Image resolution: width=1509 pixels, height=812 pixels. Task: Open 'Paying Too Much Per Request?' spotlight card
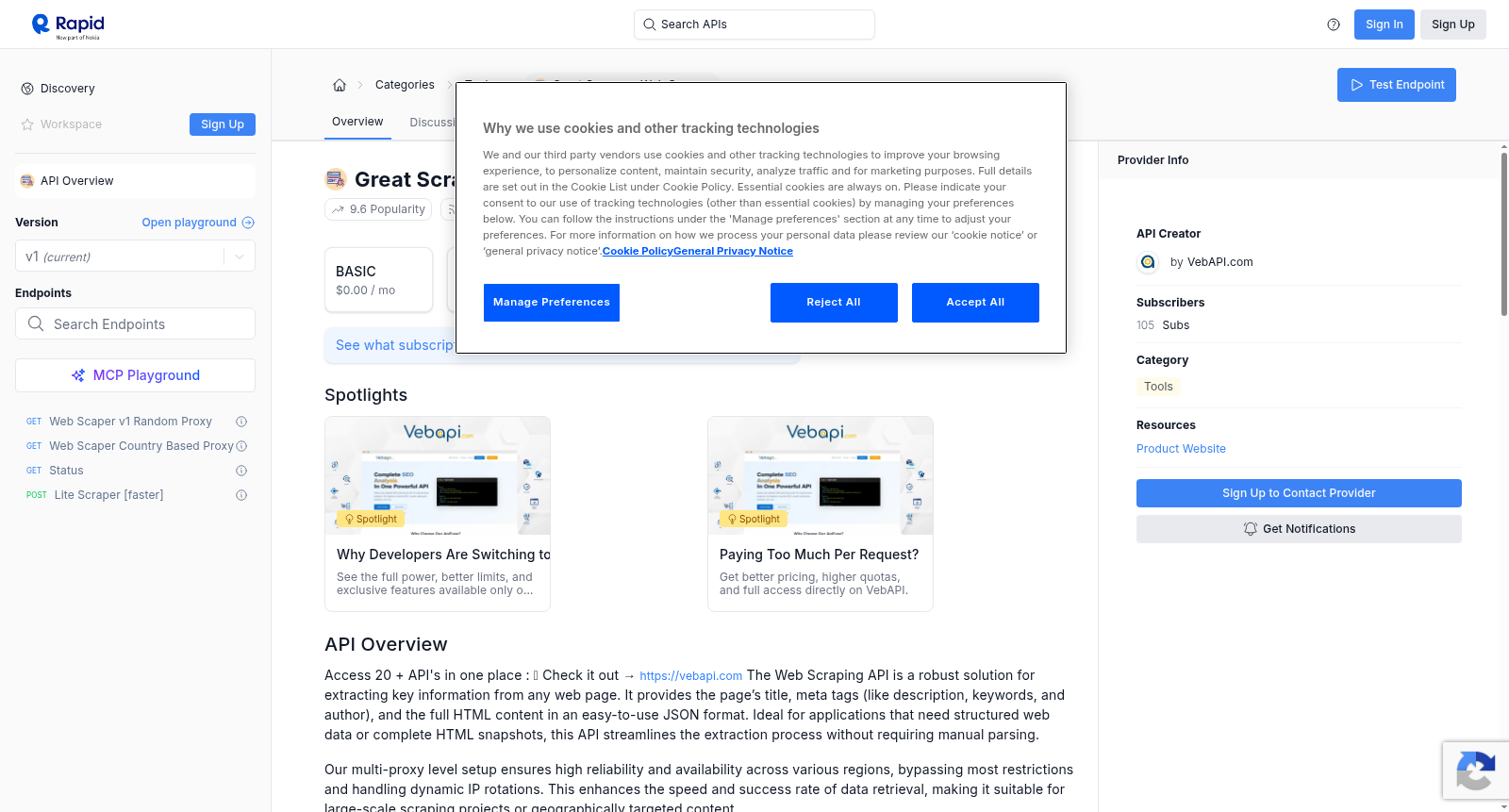click(x=821, y=514)
